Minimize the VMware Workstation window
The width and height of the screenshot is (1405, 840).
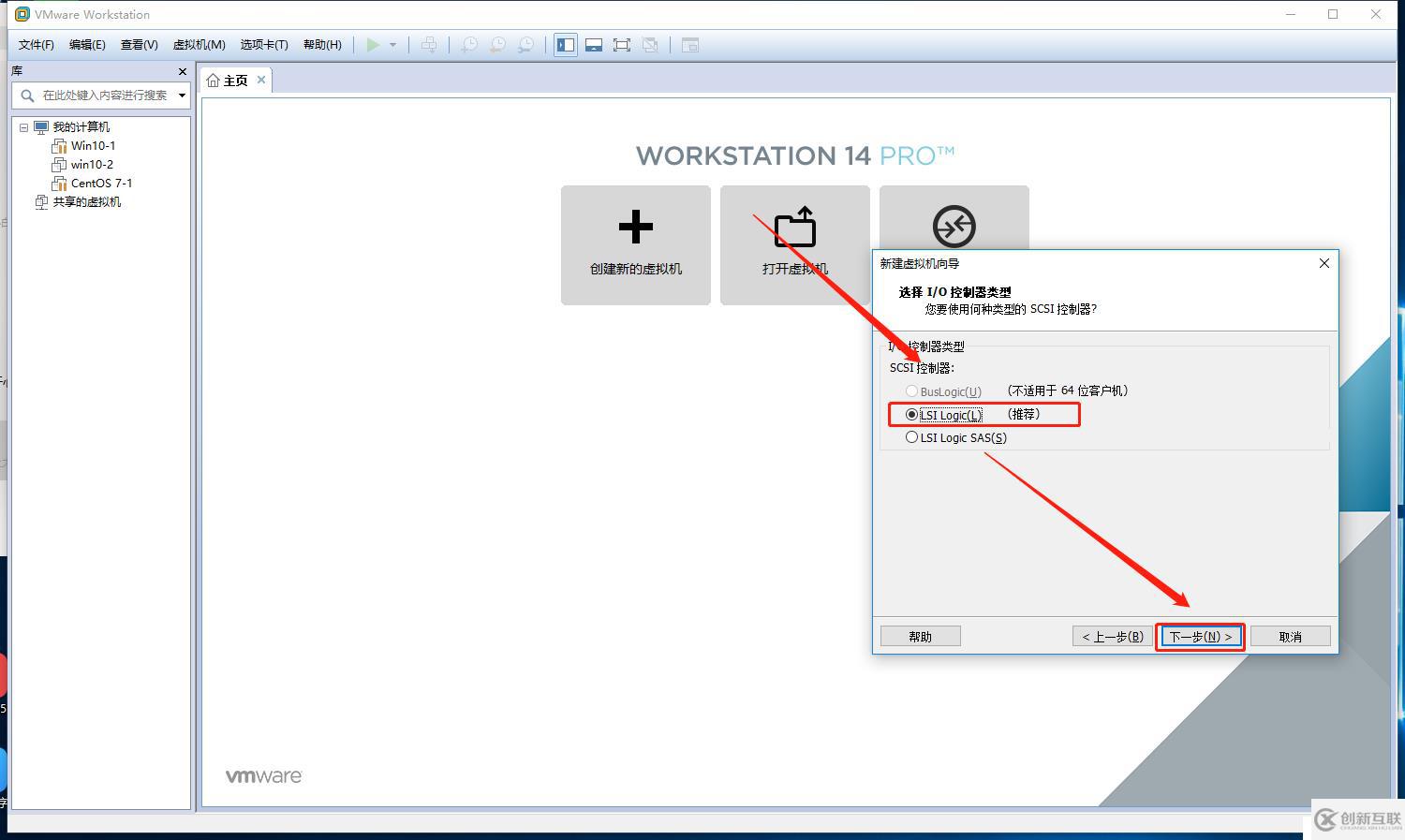pos(1291,14)
